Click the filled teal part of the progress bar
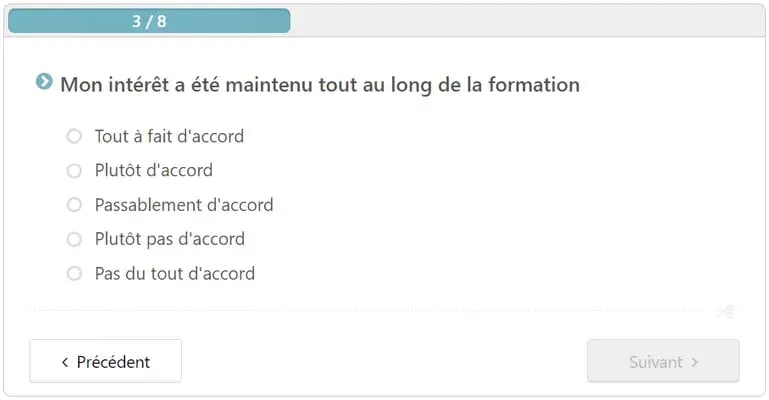769x400 pixels. [x=149, y=21]
